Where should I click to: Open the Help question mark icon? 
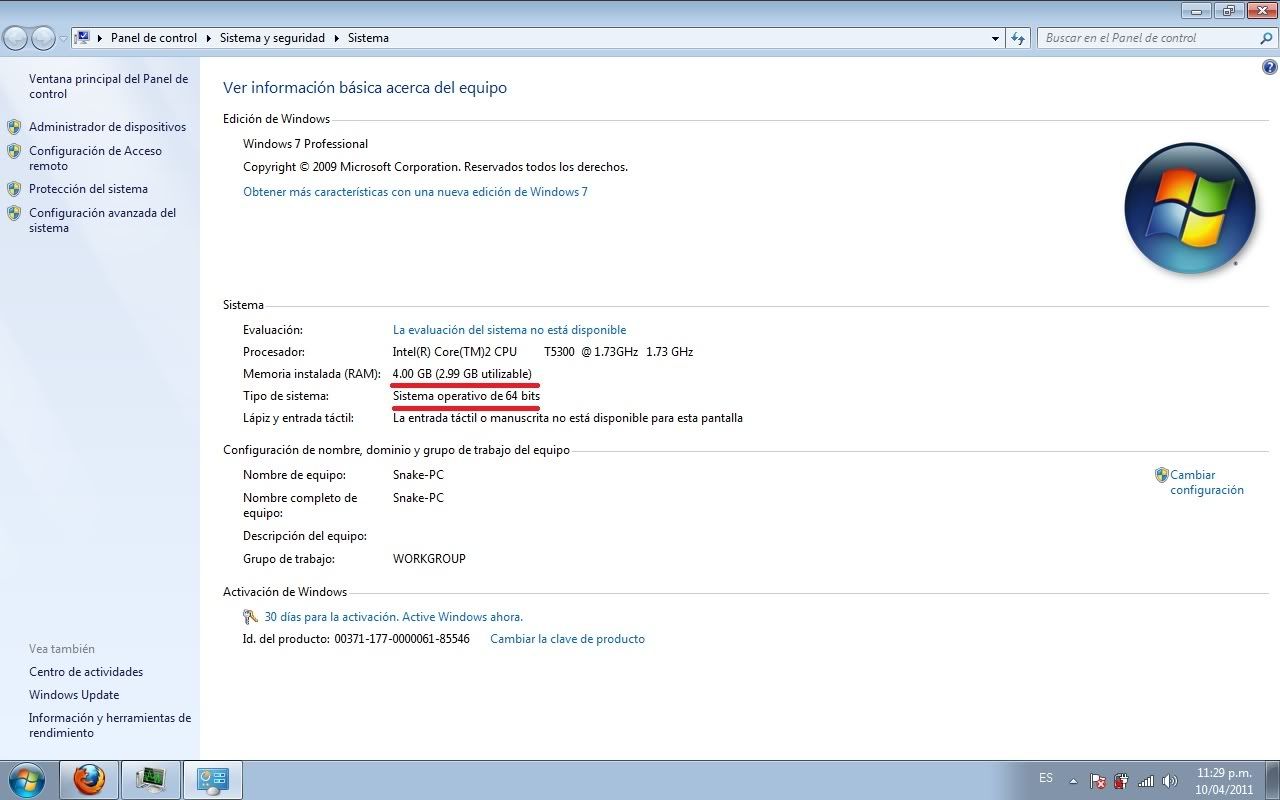(x=1270, y=68)
